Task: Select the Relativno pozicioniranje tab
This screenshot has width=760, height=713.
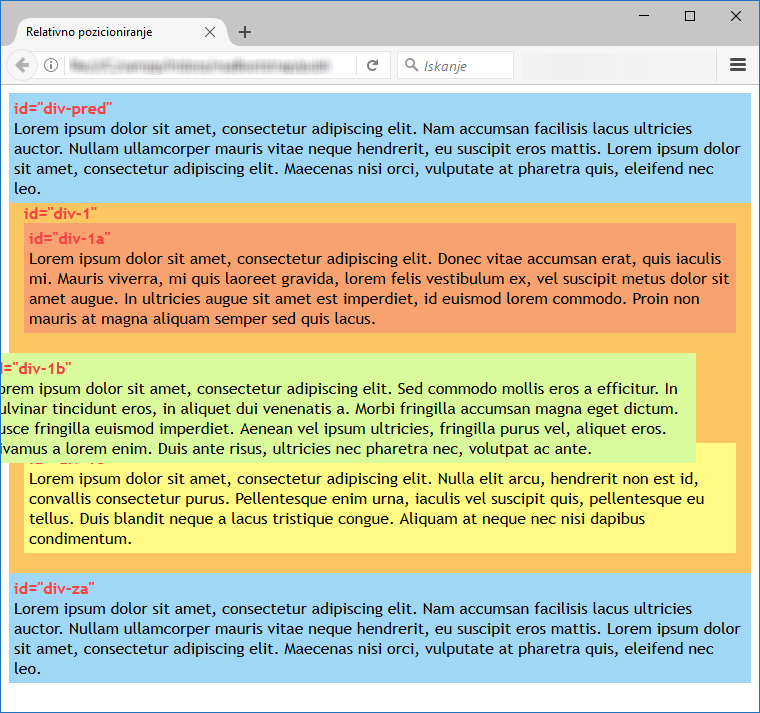Action: [121, 32]
